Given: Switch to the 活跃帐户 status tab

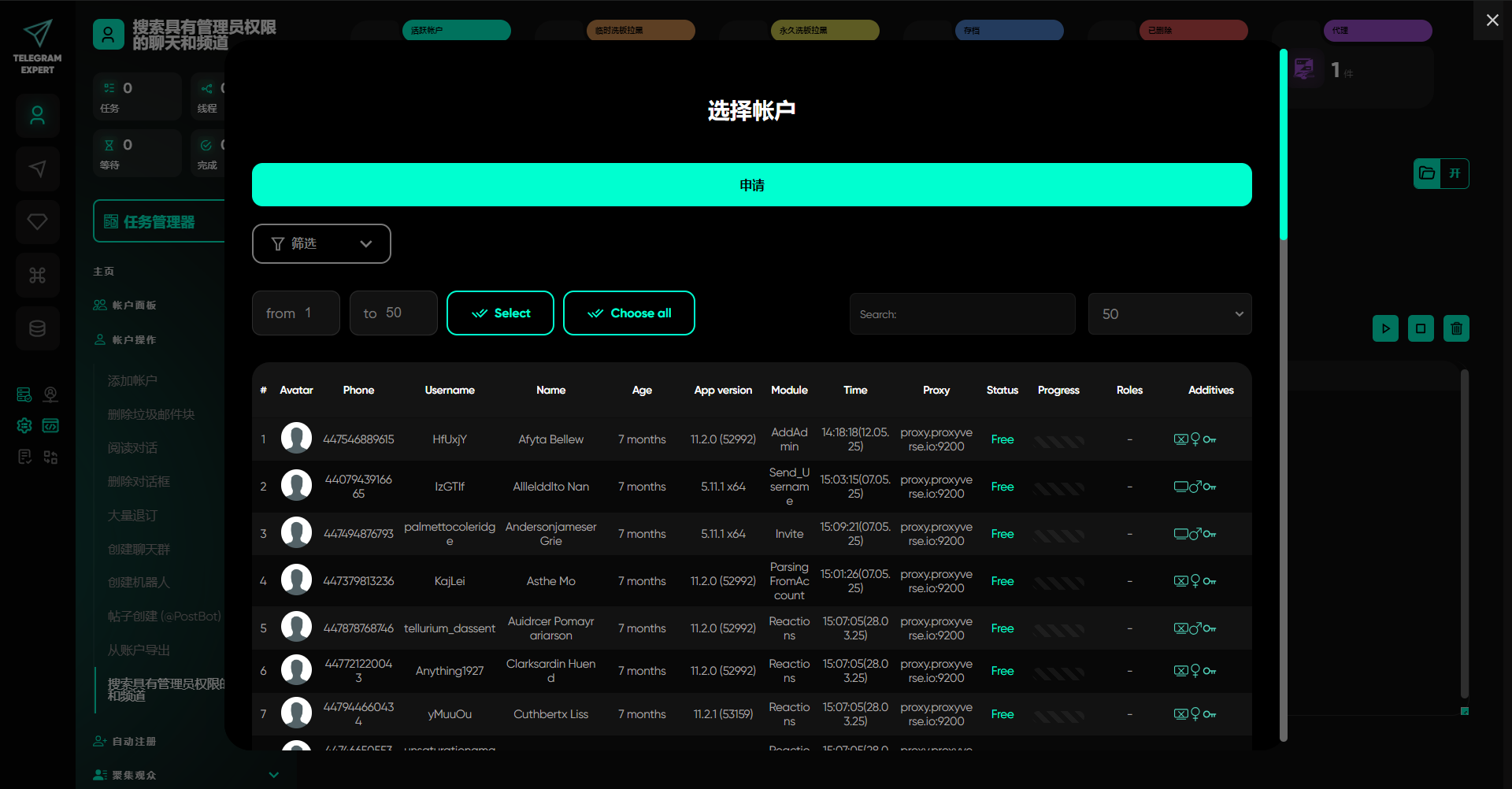Looking at the screenshot, I should 456,31.
